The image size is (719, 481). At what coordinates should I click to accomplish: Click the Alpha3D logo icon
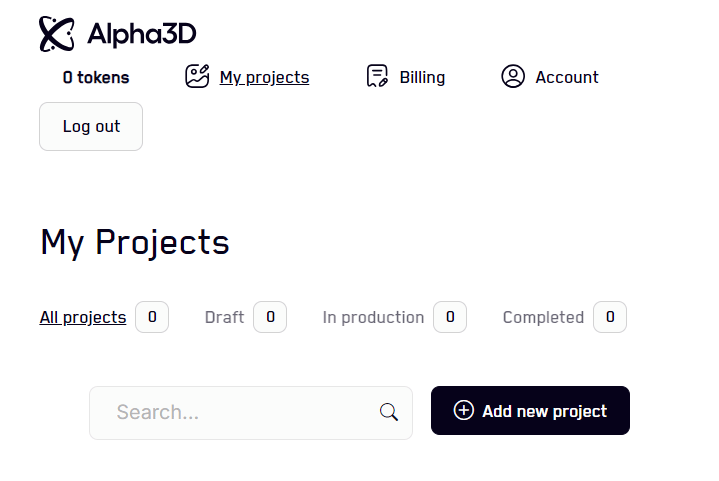click(56, 34)
